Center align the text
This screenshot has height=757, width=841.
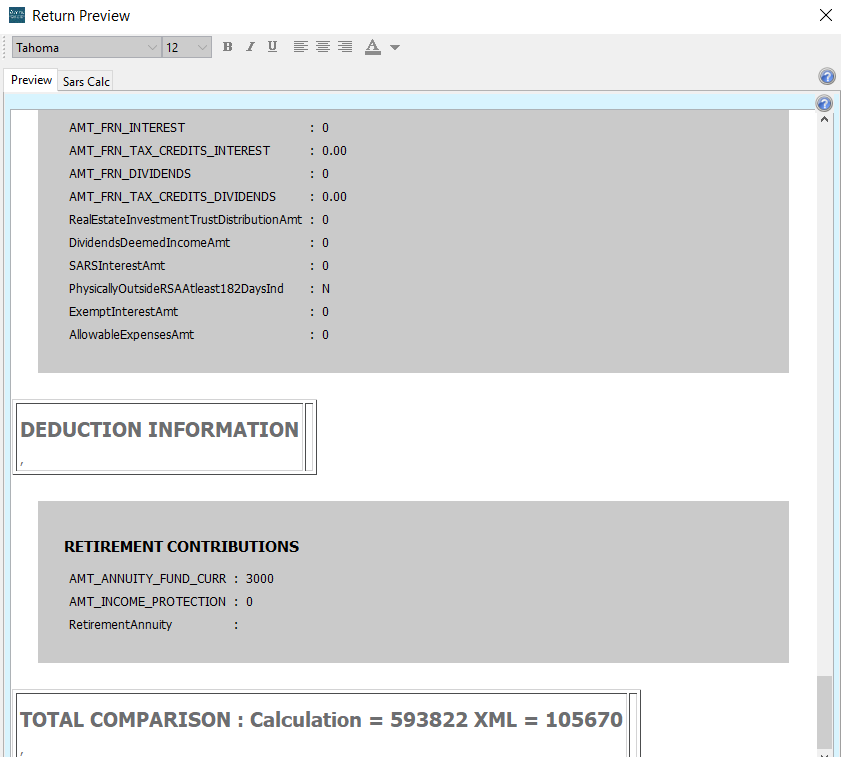(x=323, y=47)
